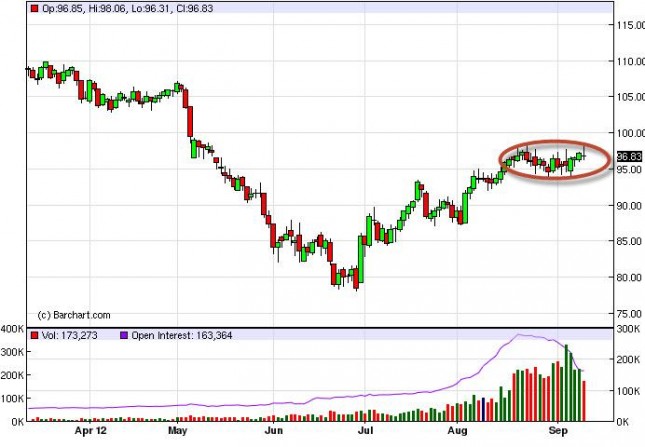
Task: Click the open interest line peak
Action: pos(519,335)
